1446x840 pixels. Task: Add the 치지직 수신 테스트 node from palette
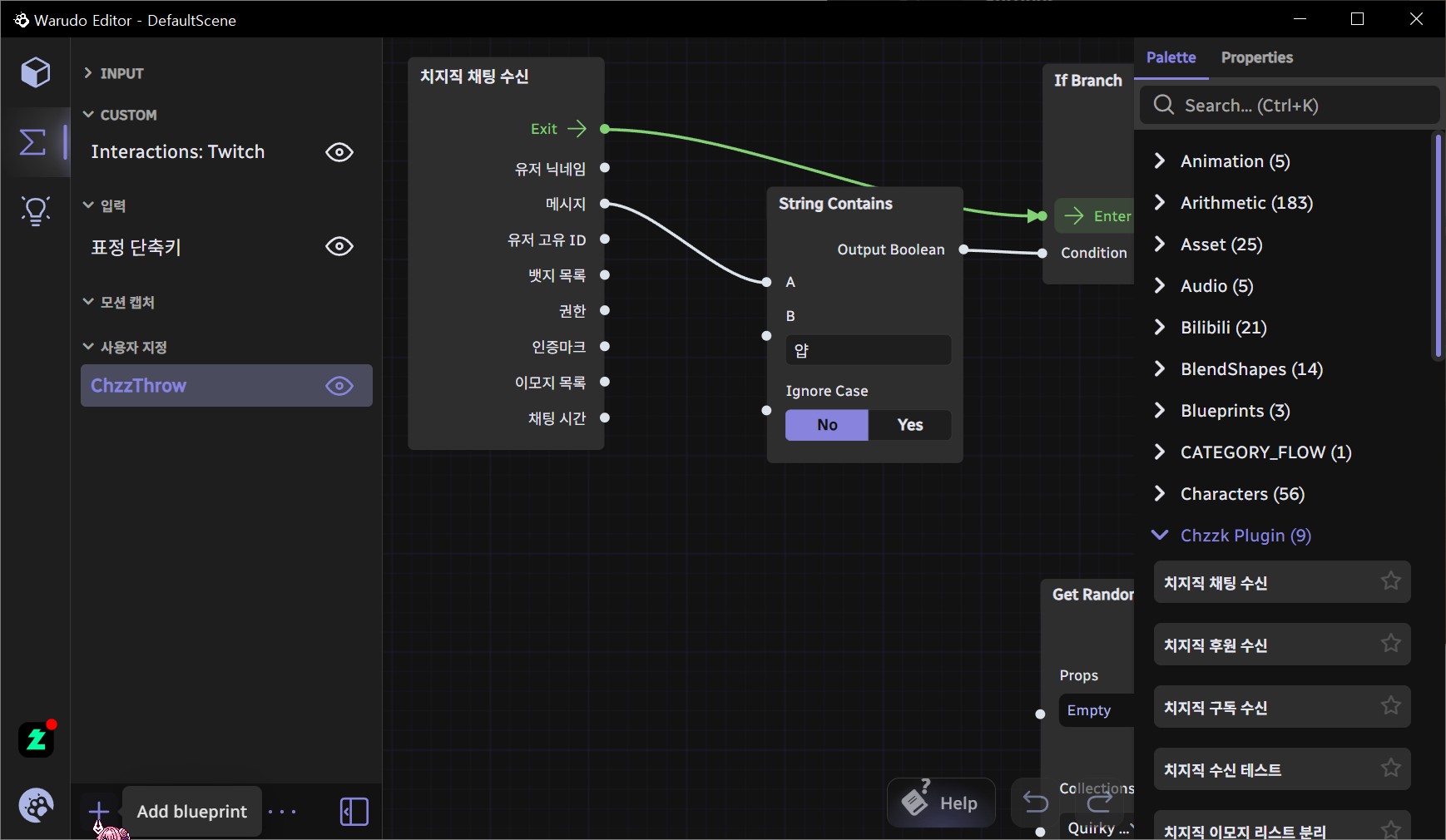point(1282,769)
